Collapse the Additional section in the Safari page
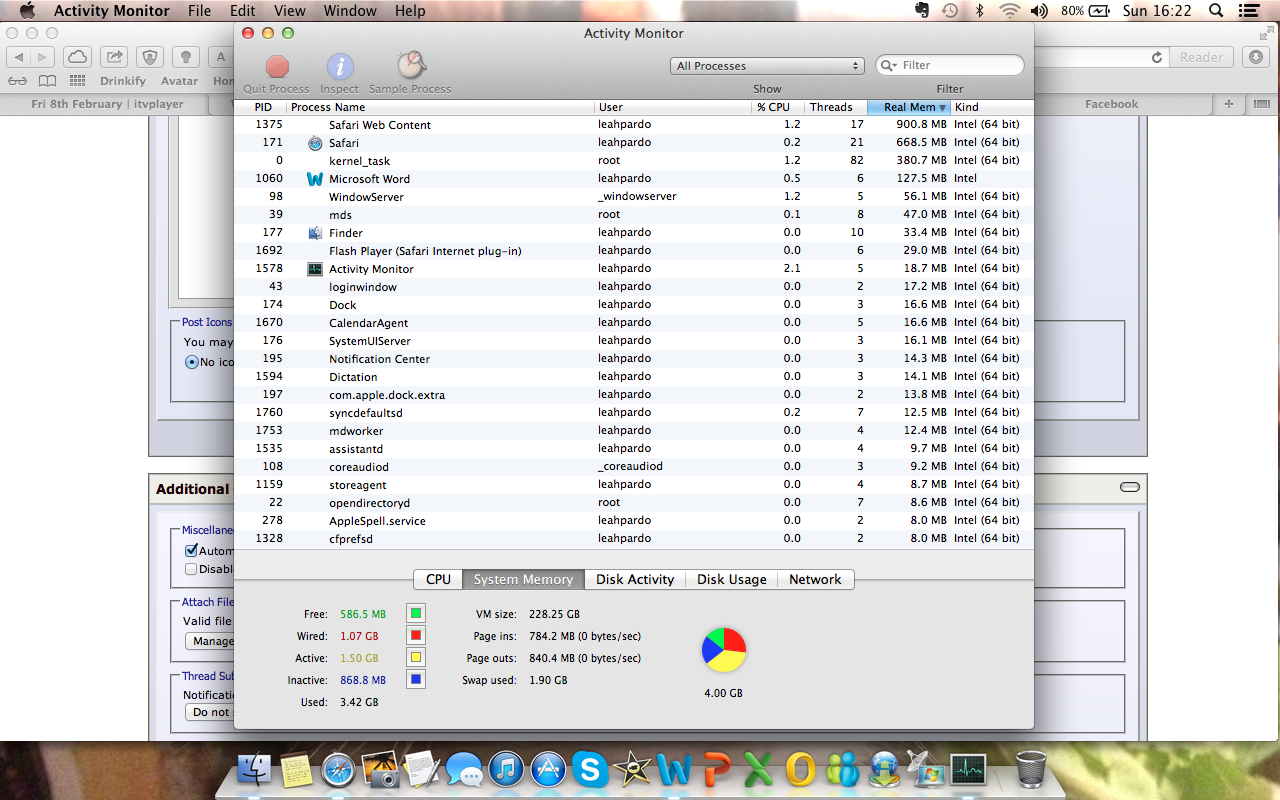 coord(1130,487)
